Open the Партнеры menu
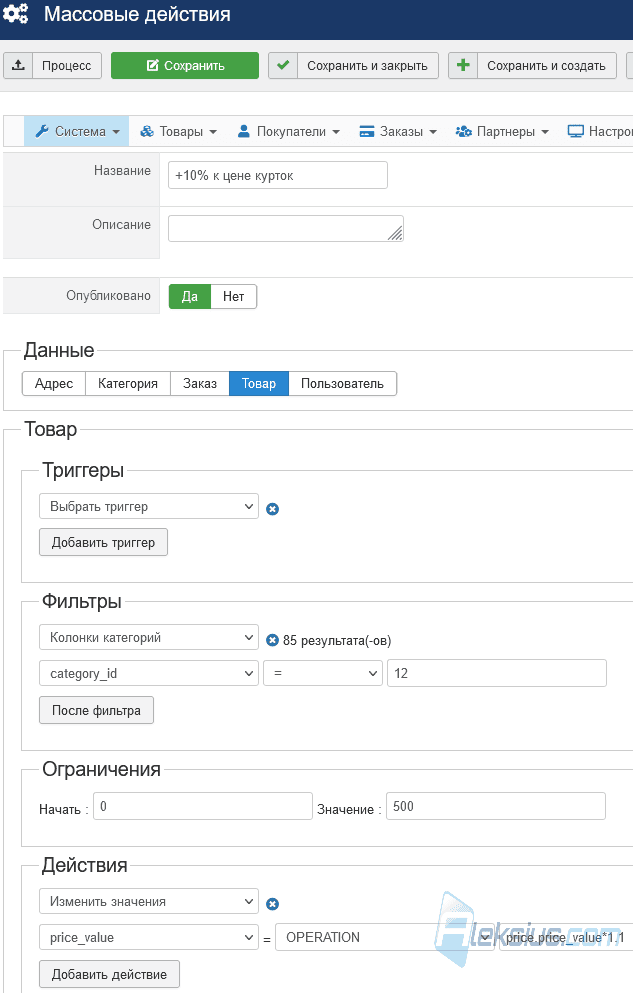The height and width of the screenshot is (993, 633). [502, 131]
